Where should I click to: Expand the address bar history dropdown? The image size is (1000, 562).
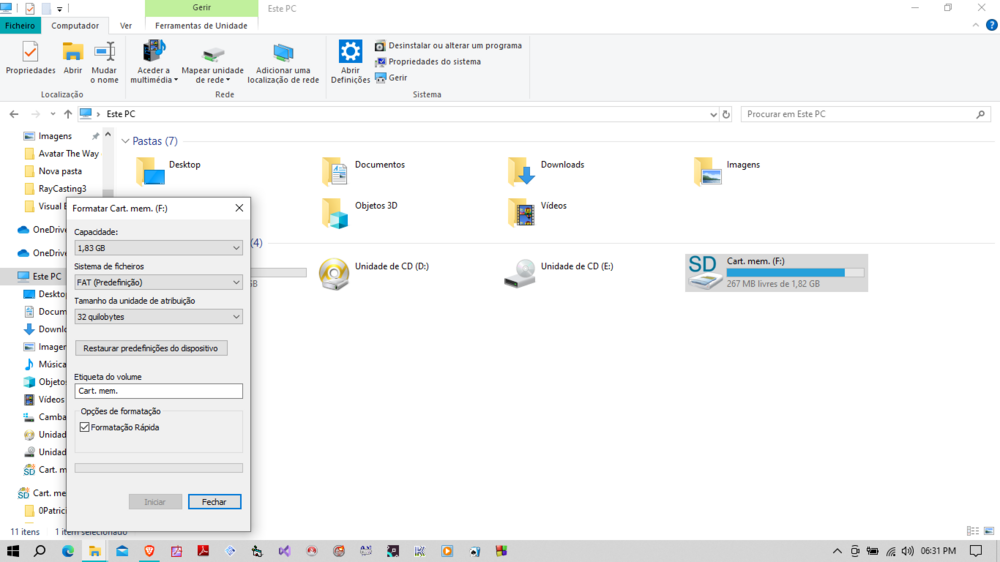[x=713, y=114]
